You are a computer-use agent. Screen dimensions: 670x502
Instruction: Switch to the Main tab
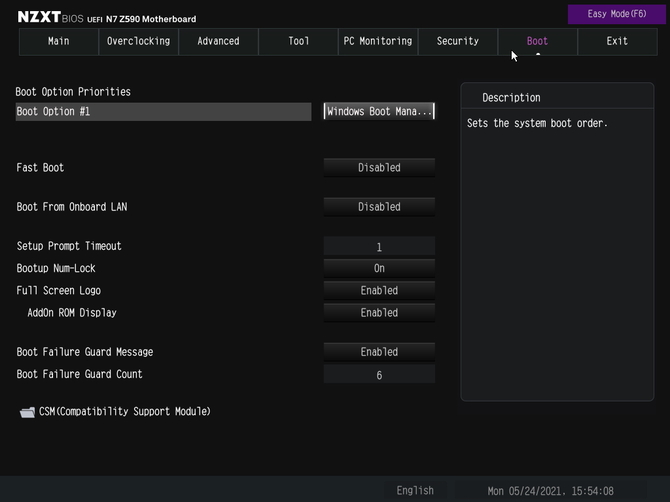59,41
